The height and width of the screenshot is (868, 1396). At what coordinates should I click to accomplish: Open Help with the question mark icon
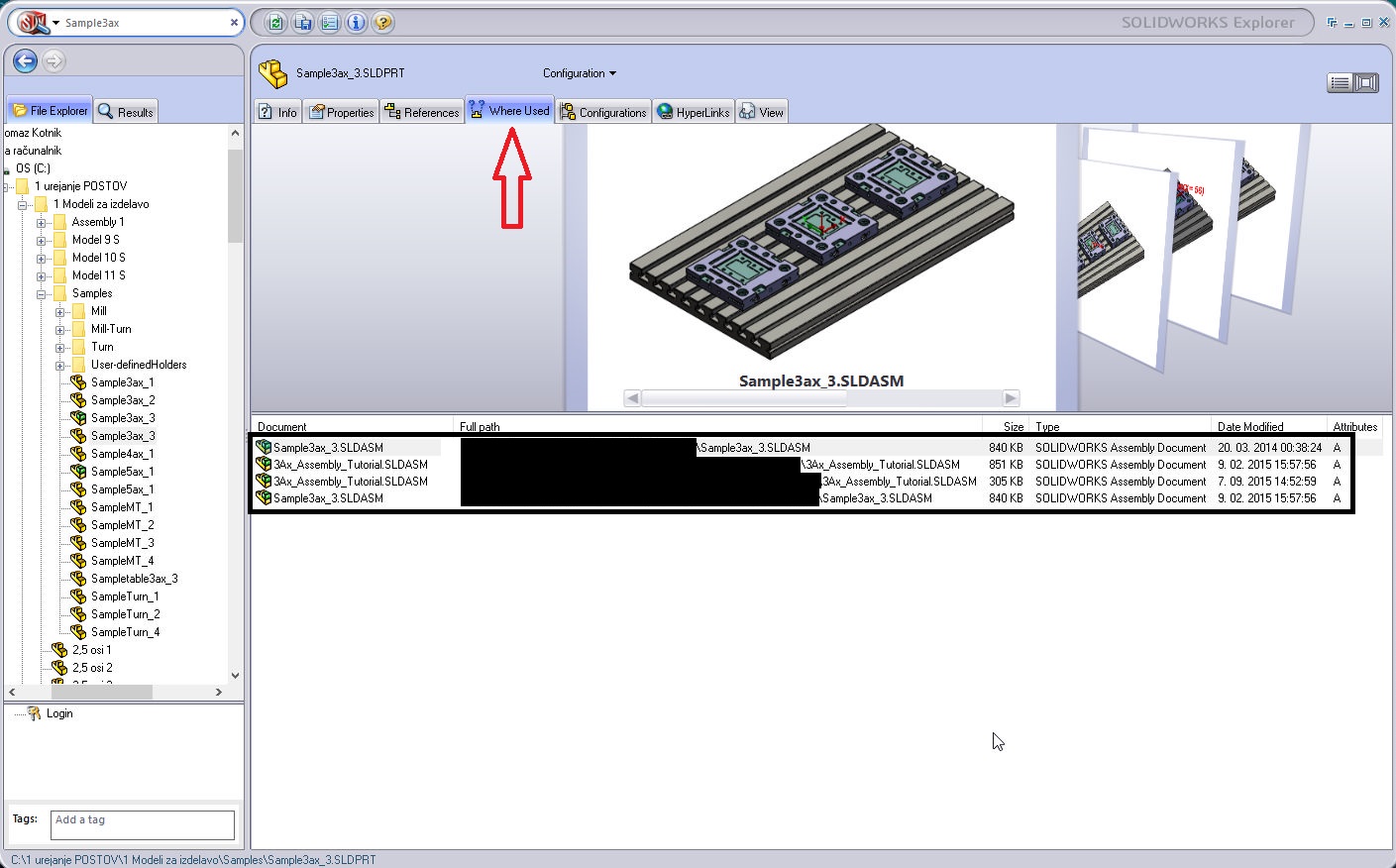[x=382, y=23]
